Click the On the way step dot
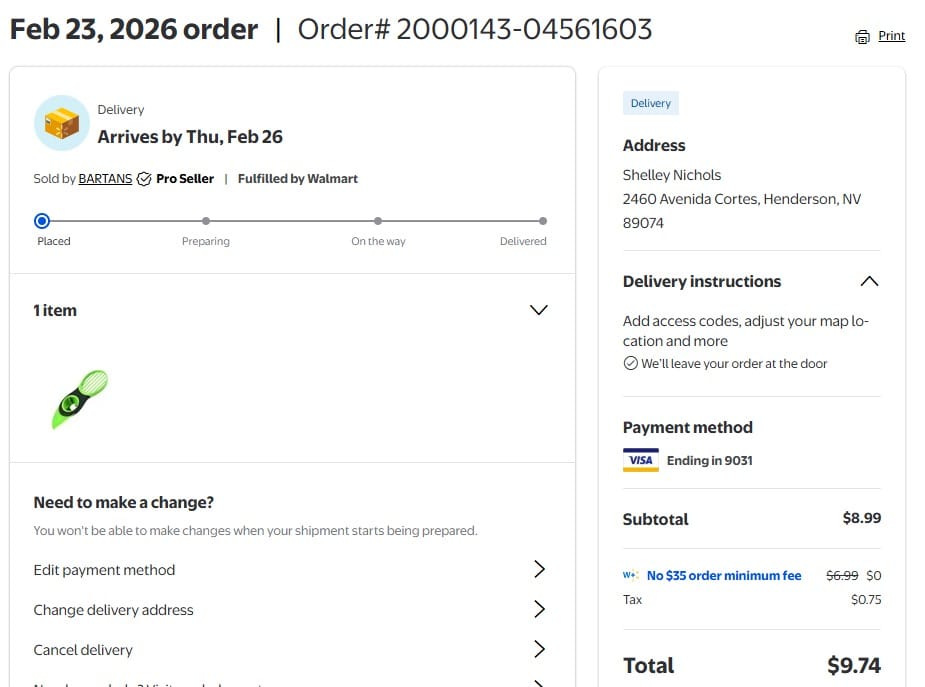This screenshot has width=925, height=687. click(378, 221)
